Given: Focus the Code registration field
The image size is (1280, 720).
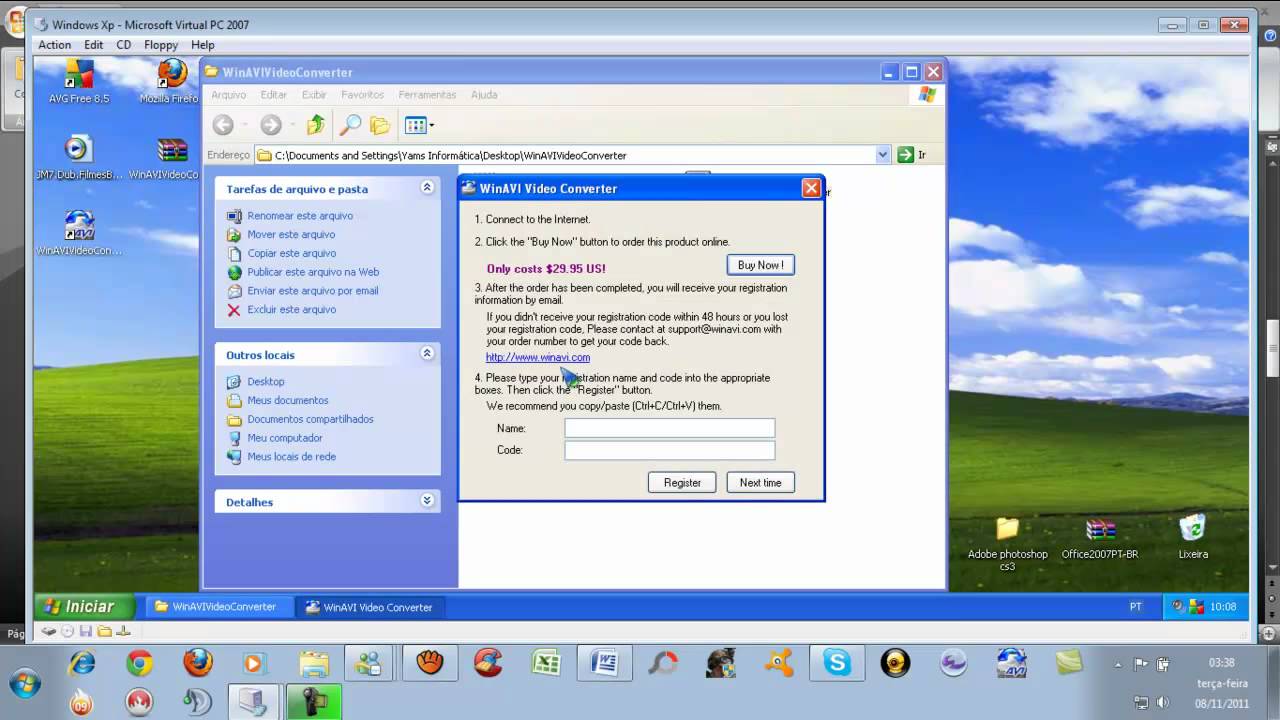Looking at the screenshot, I should [x=670, y=450].
